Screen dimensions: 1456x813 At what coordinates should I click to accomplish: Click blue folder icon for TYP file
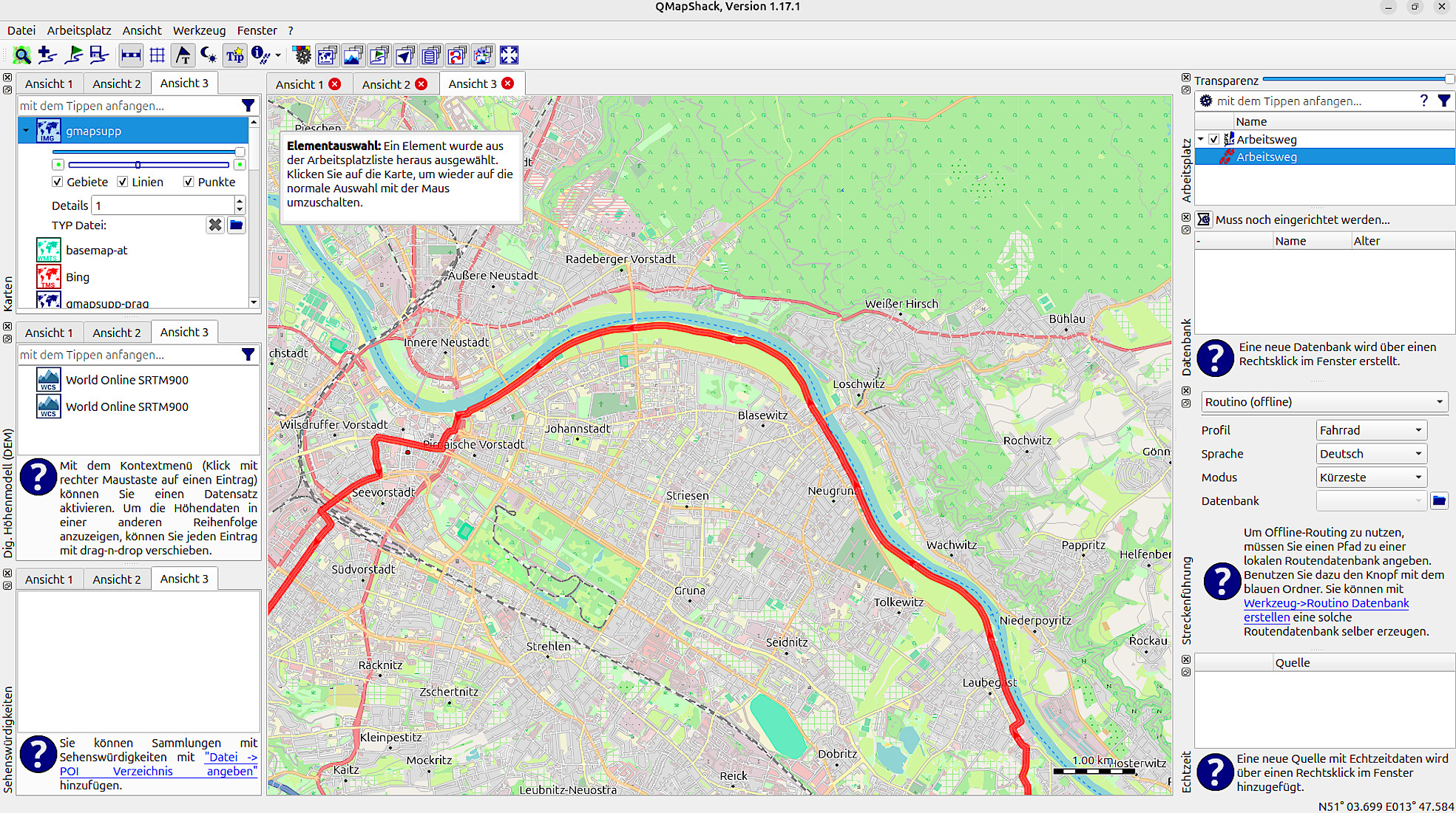click(x=236, y=225)
